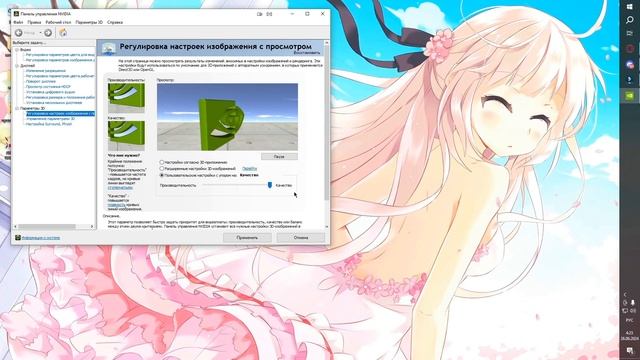Select Регулировка параметров цвета для видео item

point(60,55)
